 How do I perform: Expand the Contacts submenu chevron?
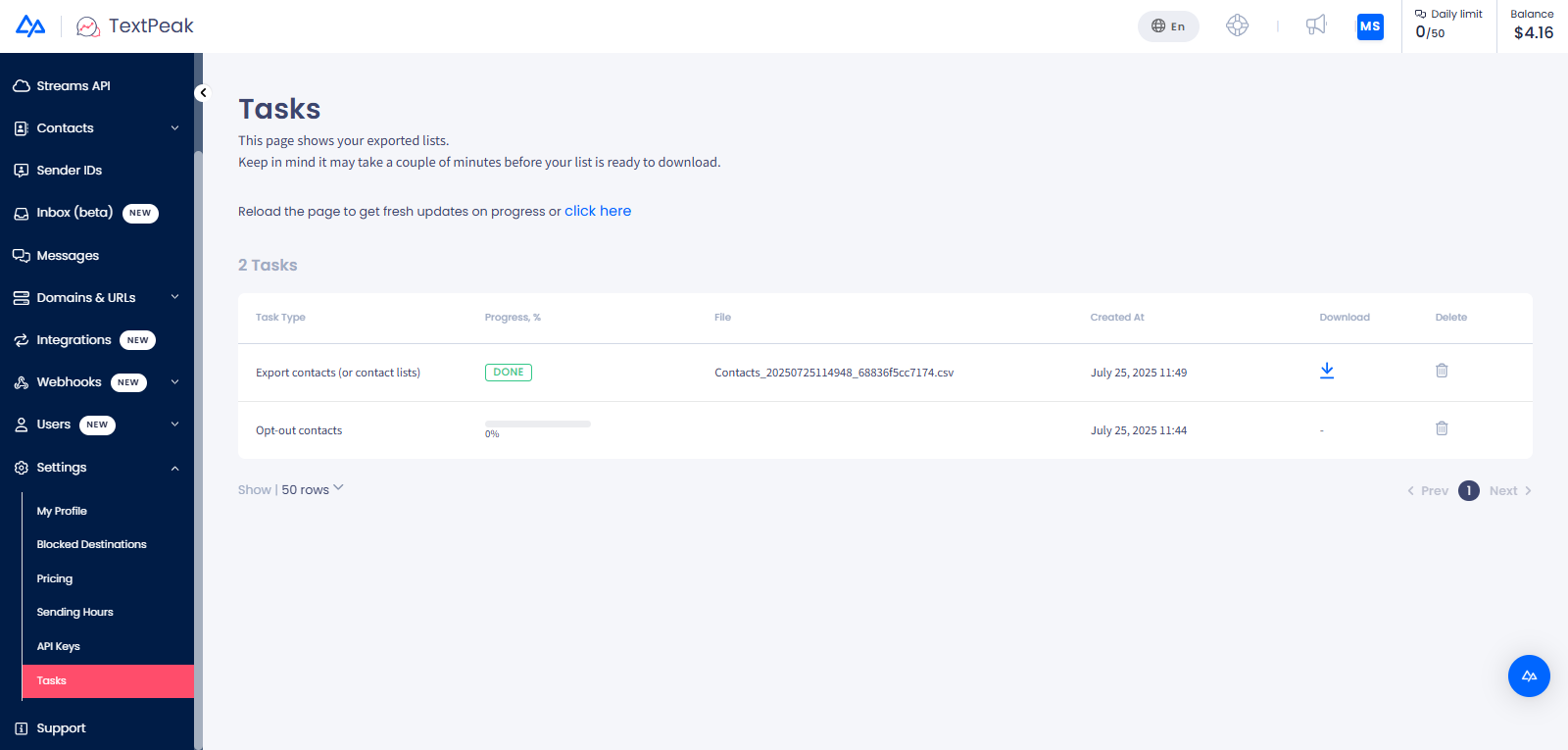pos(174,128)
